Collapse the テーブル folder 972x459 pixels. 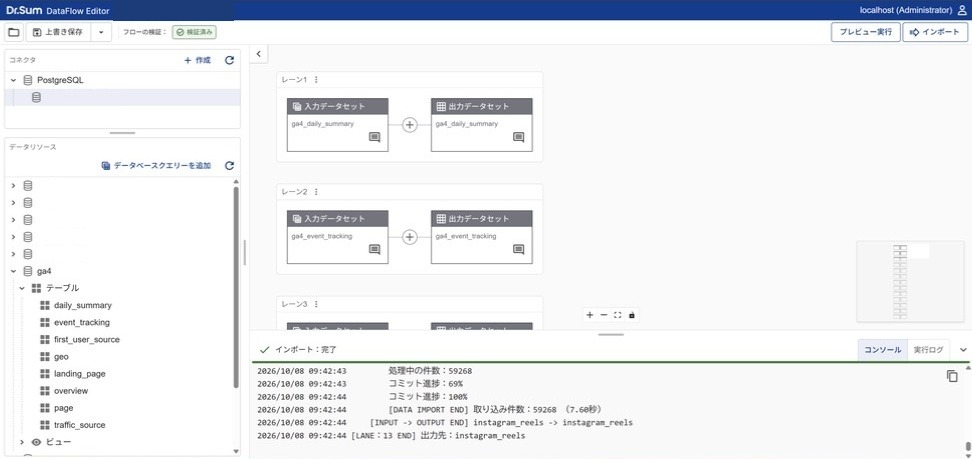22,288
